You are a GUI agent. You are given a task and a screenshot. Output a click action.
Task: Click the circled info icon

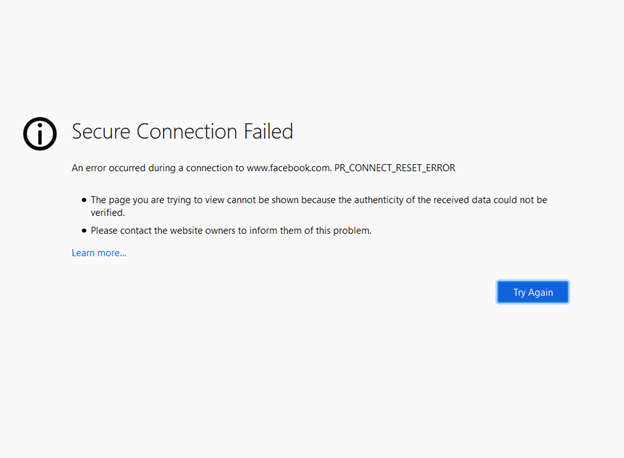(40, 133)
